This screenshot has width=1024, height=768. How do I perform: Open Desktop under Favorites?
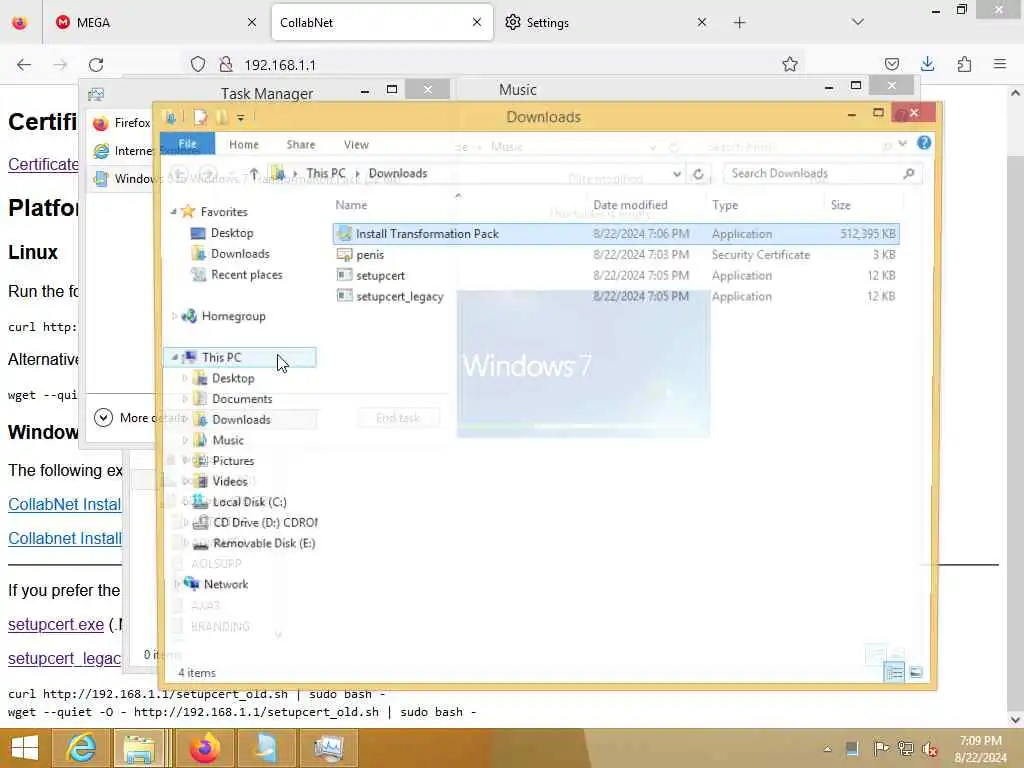click(232, 233)
